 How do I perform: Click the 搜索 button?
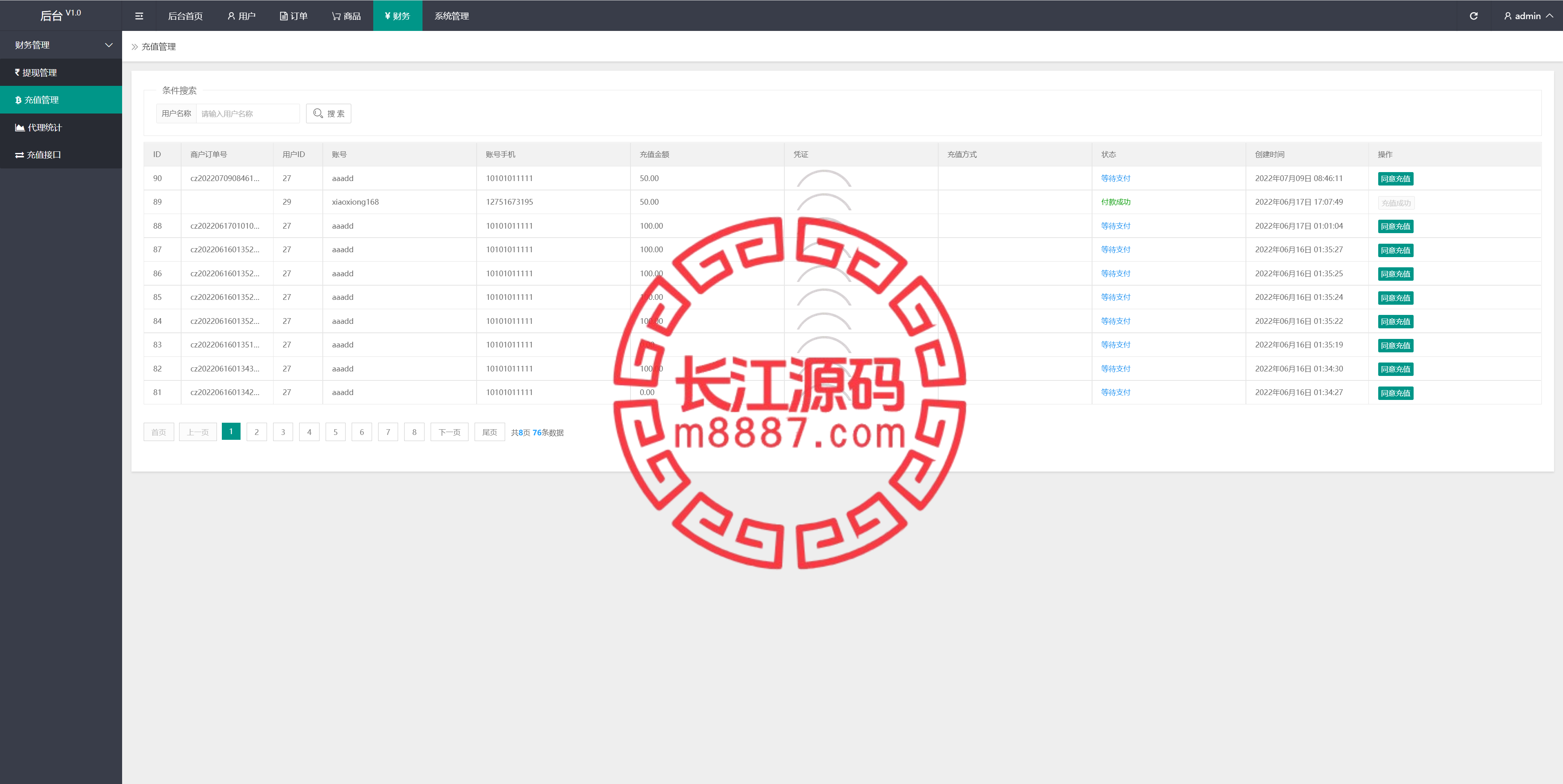[328, 114]
